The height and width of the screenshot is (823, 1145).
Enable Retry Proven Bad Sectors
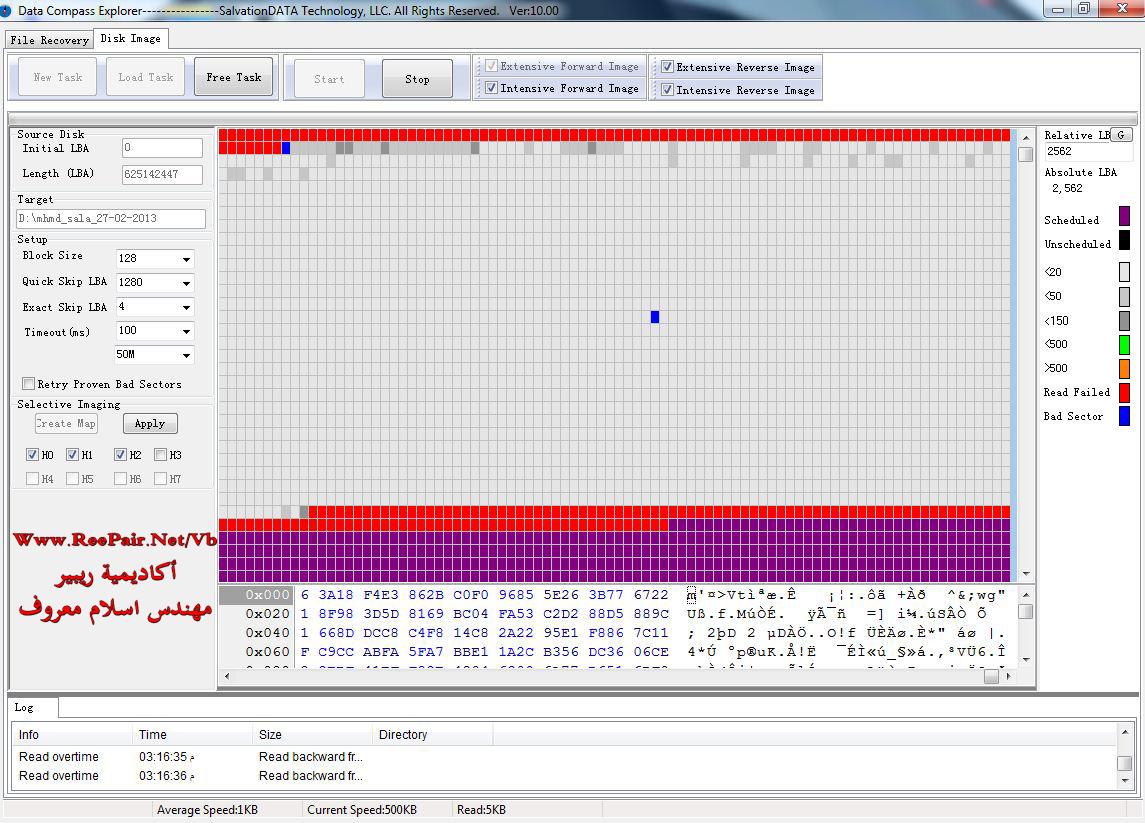point(28,384)
